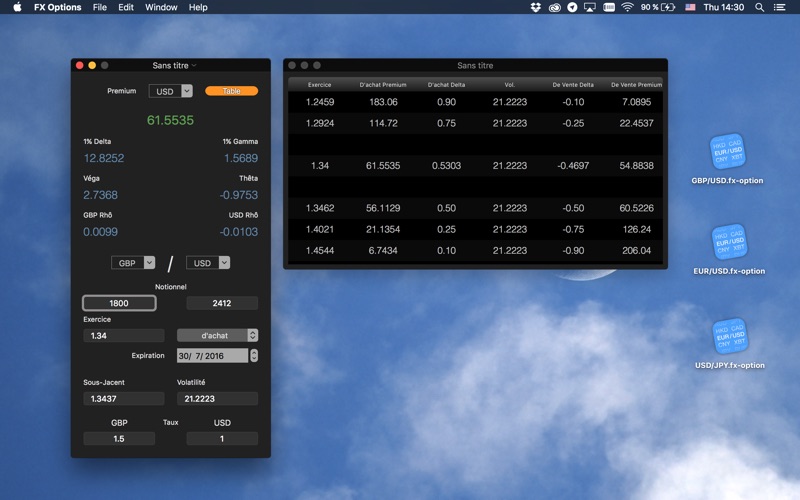The image size is (800, 500).
Task: Open the AirPlay display menu
Action: coord(590,7)
